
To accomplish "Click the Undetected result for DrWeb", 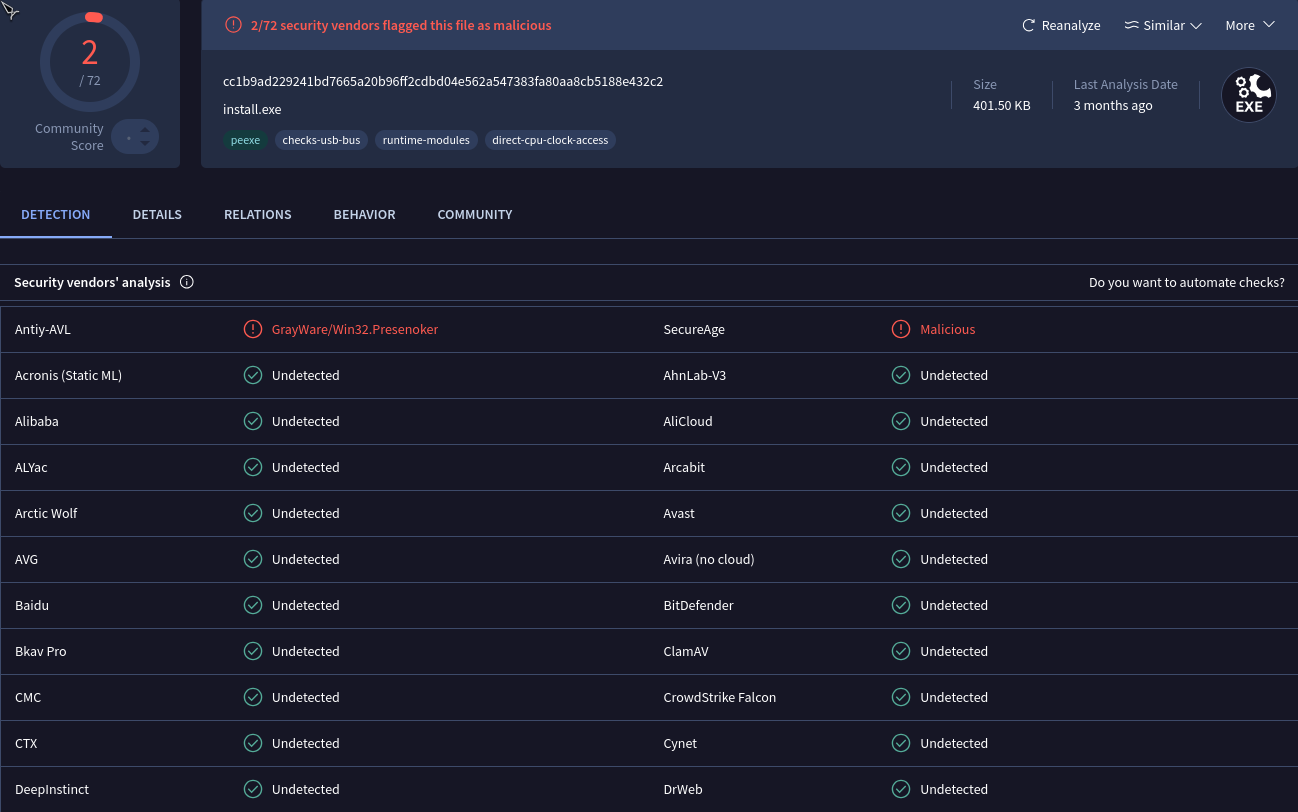I will (x=954, y=789).
